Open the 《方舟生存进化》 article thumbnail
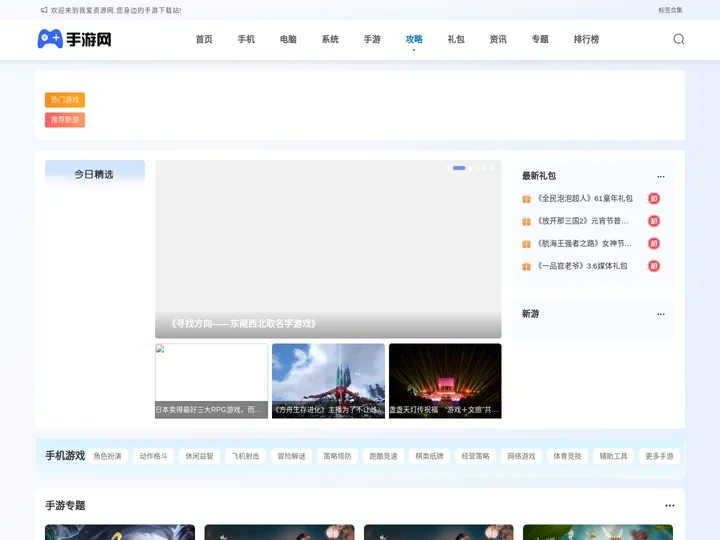The width and height of the screenshot is (720, 540). point(328,381)
